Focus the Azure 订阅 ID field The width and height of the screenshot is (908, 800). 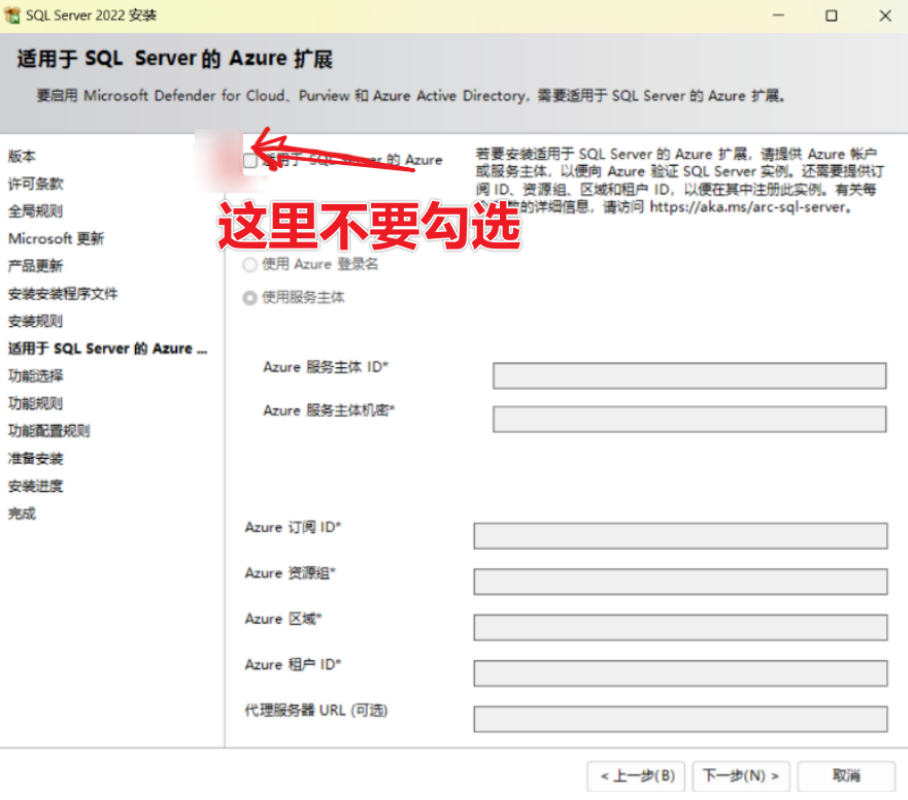[680, 536]
